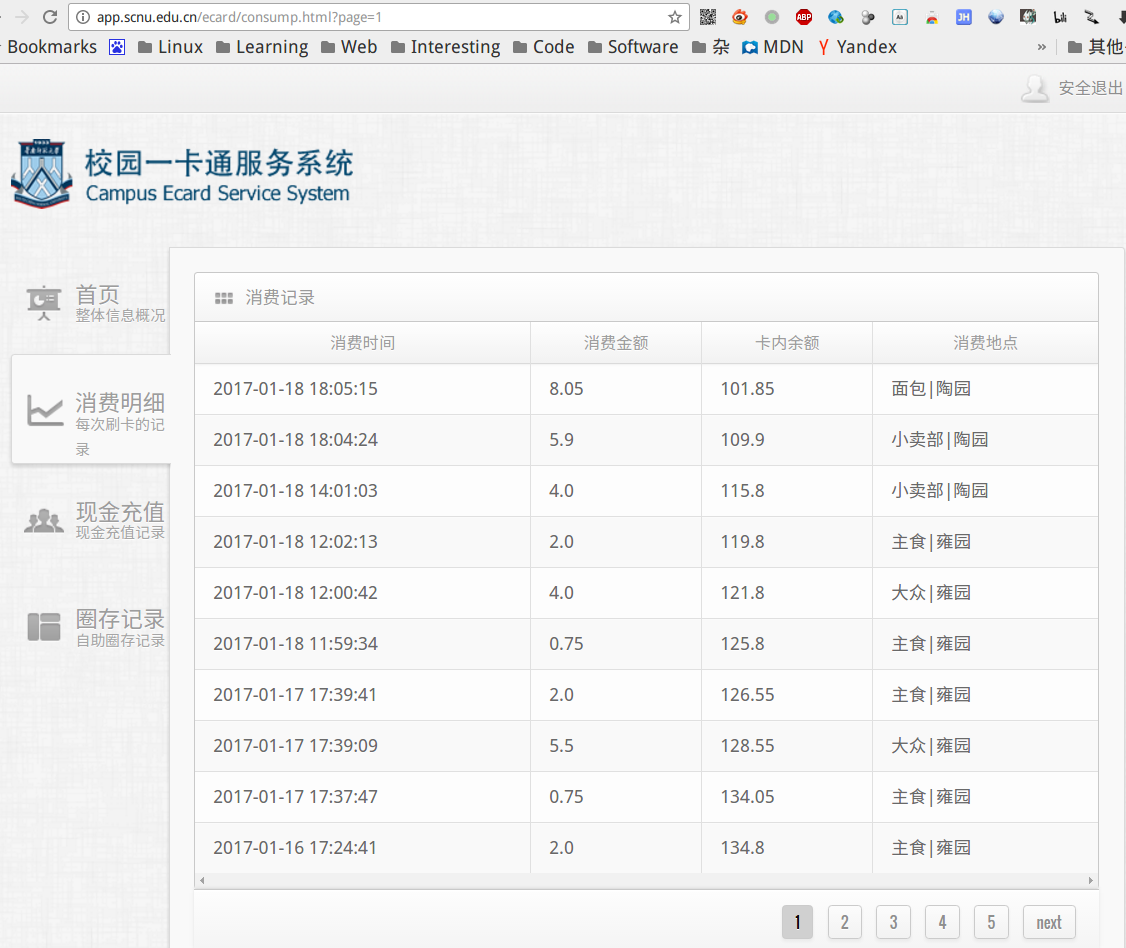This screenshot has height=948, width=1126.
Task: Click the Weibo extension icon
Action: (740, 17)
